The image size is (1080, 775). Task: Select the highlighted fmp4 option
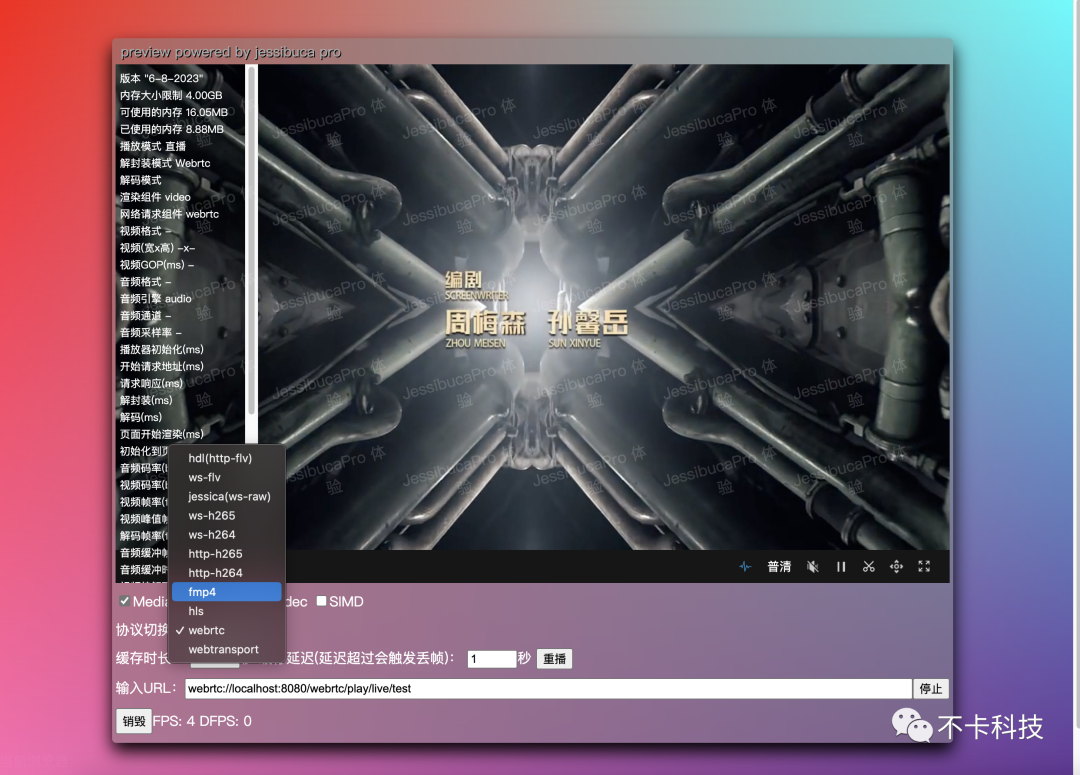(227, 592)
